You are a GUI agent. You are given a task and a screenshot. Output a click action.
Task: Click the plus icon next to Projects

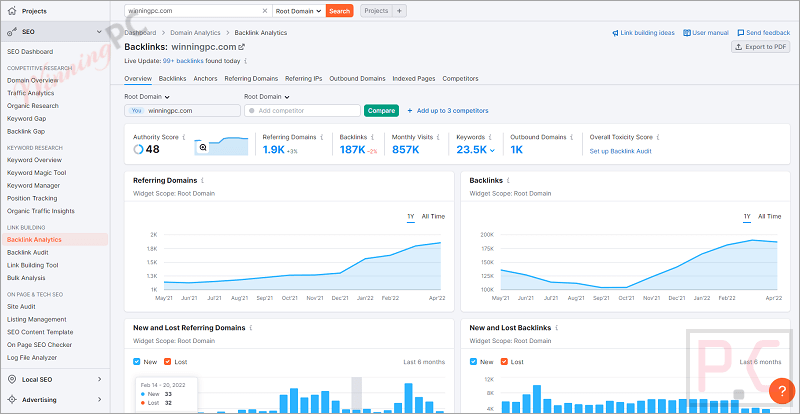399,11
